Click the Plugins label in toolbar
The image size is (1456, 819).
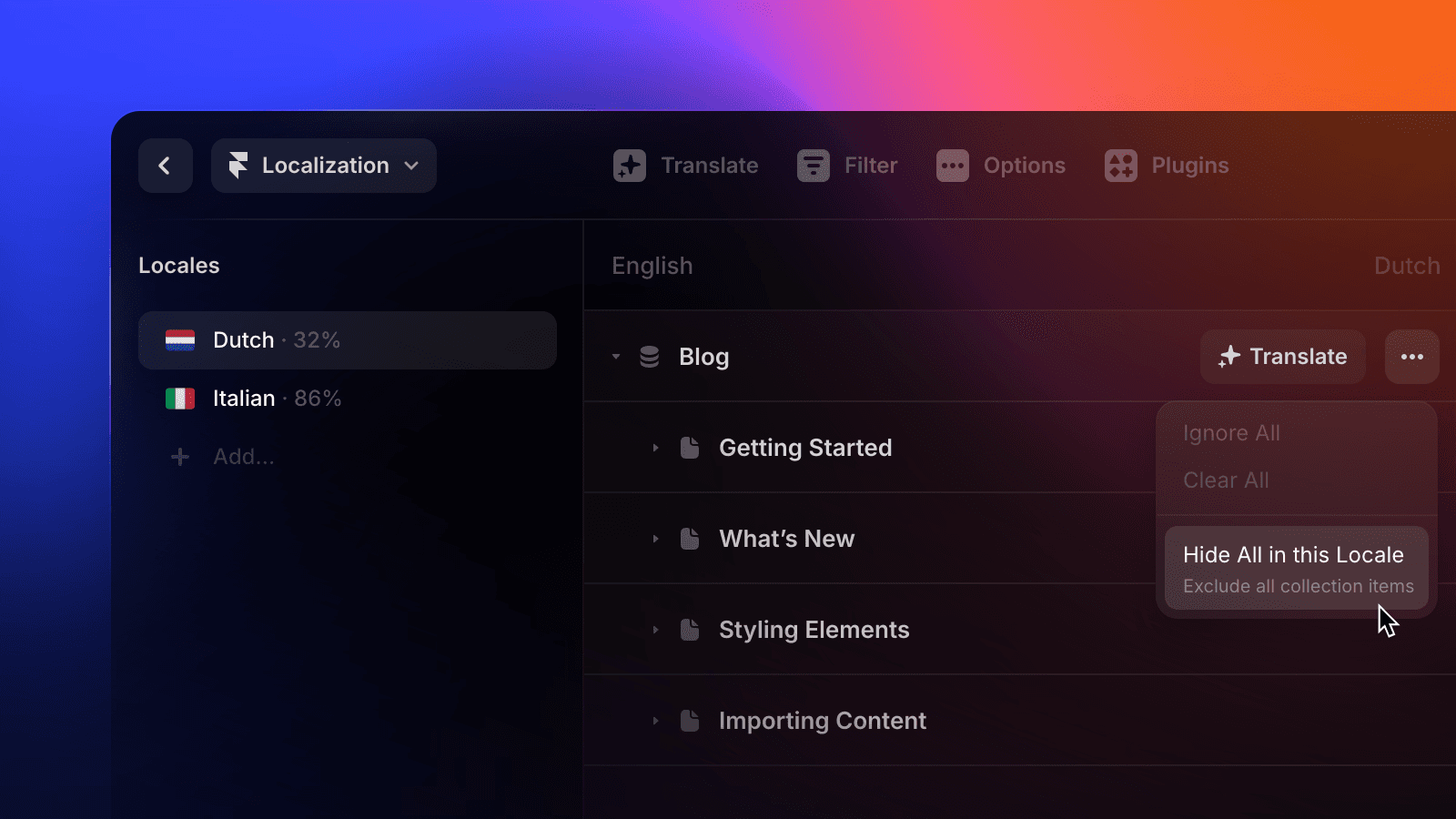point(1190,166)
